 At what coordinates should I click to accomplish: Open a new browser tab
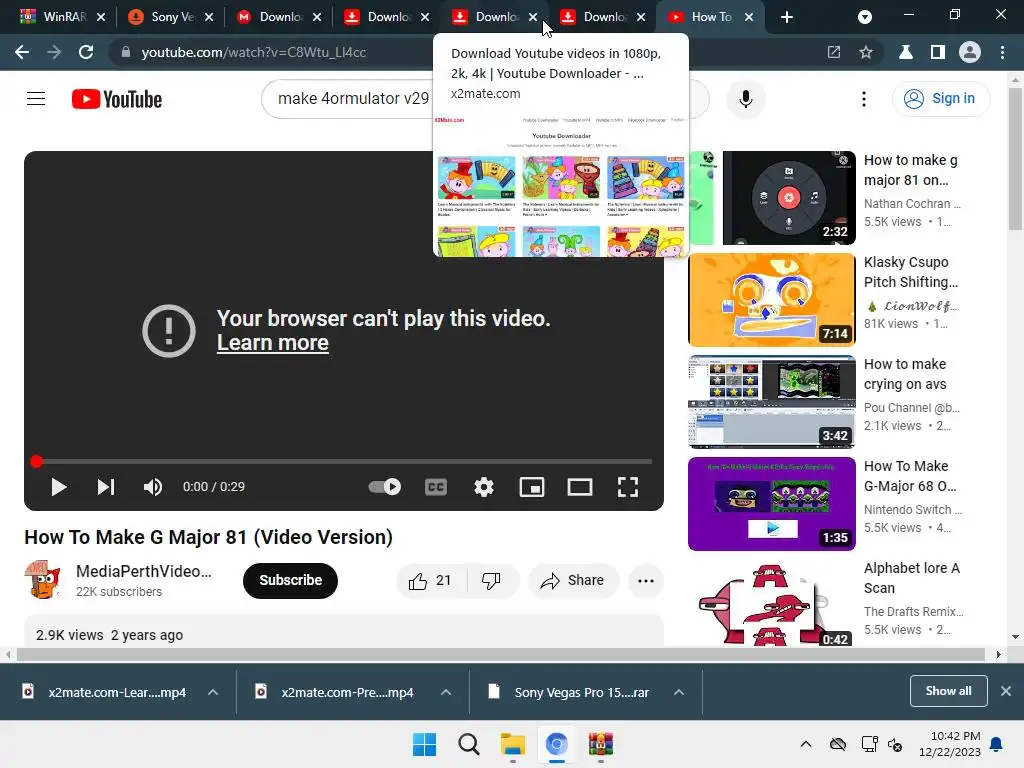[x=787, y=17]
